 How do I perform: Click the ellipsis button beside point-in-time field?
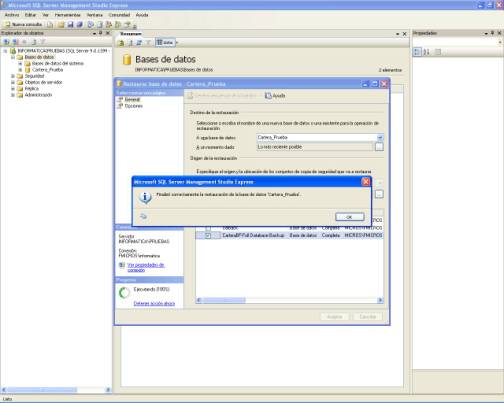(x=379, y=147)
